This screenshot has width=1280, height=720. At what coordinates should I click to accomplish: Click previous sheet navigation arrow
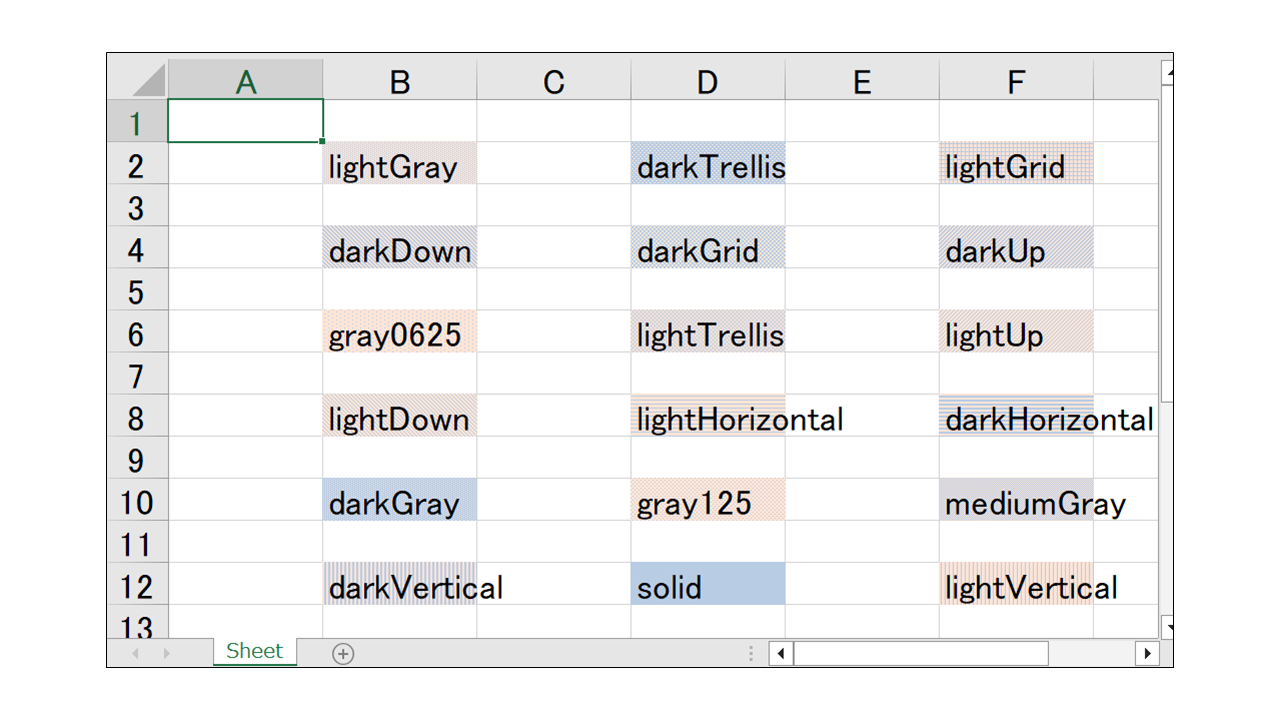(136, 654)
